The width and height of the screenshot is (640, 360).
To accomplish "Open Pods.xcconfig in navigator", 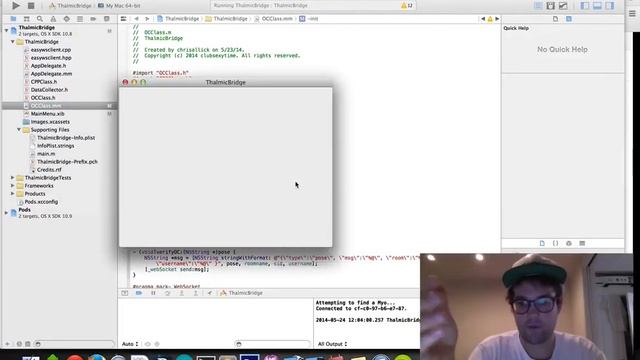I will (41, 202).
